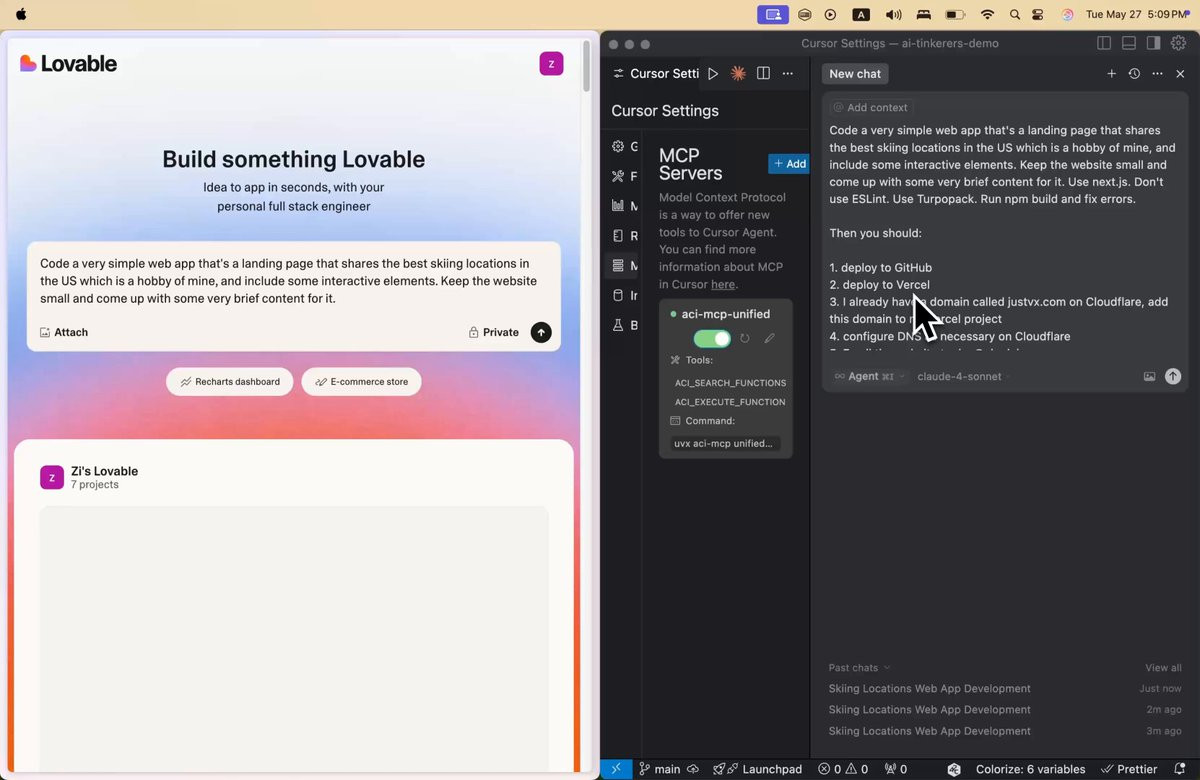Click the ACI_SEARCH_FUNCTIONS tool
The width and height of the screenshot is (1200, 780).
730,383
